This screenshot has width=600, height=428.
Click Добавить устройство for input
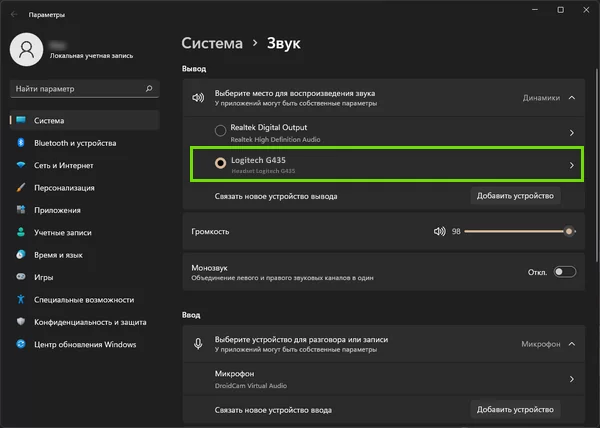[515, 410]
